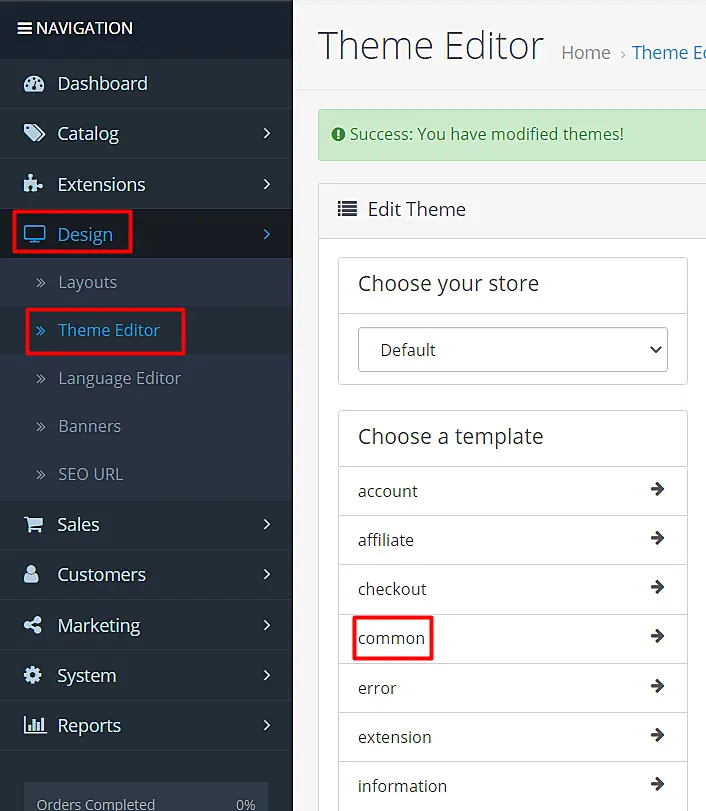
Task: Click the Home breadcrumb link
Action: pyautogui.click(x=586, y=53)
